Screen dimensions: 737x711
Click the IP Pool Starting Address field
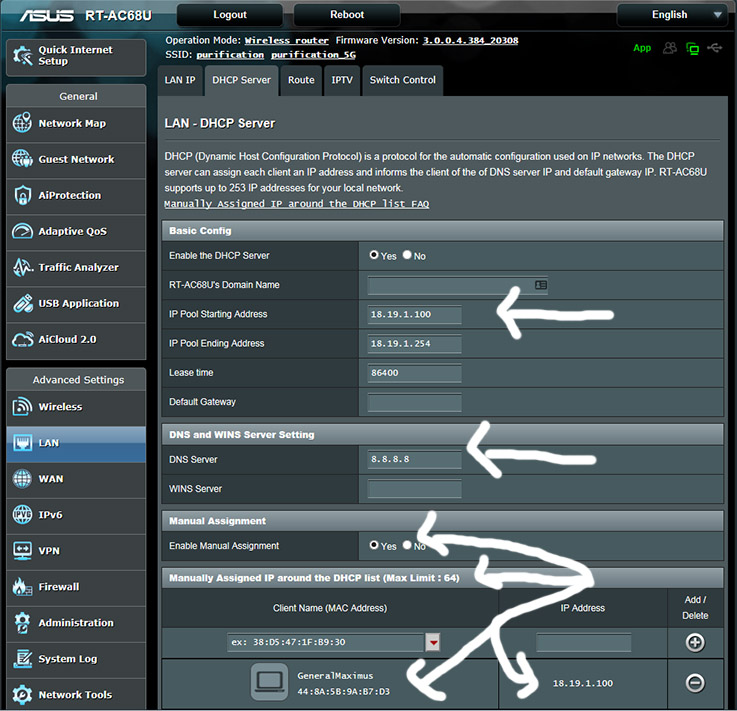coord(415,314)
